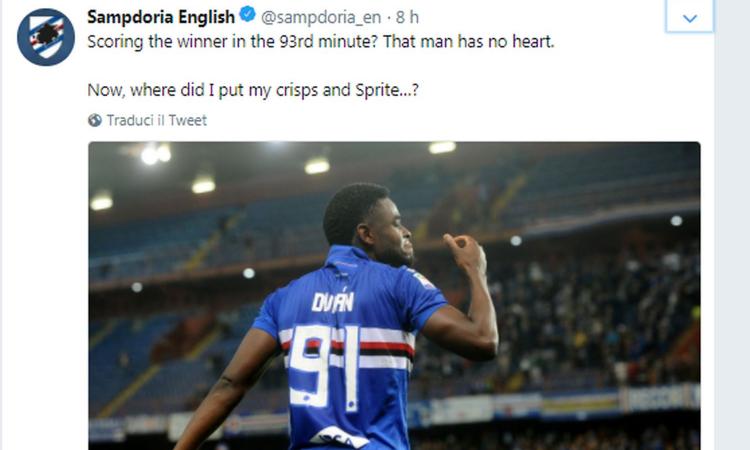Screen dimensions: 750x450
Task: Click the DUVÁN name on the shirt image
Action: pos(332,302)
